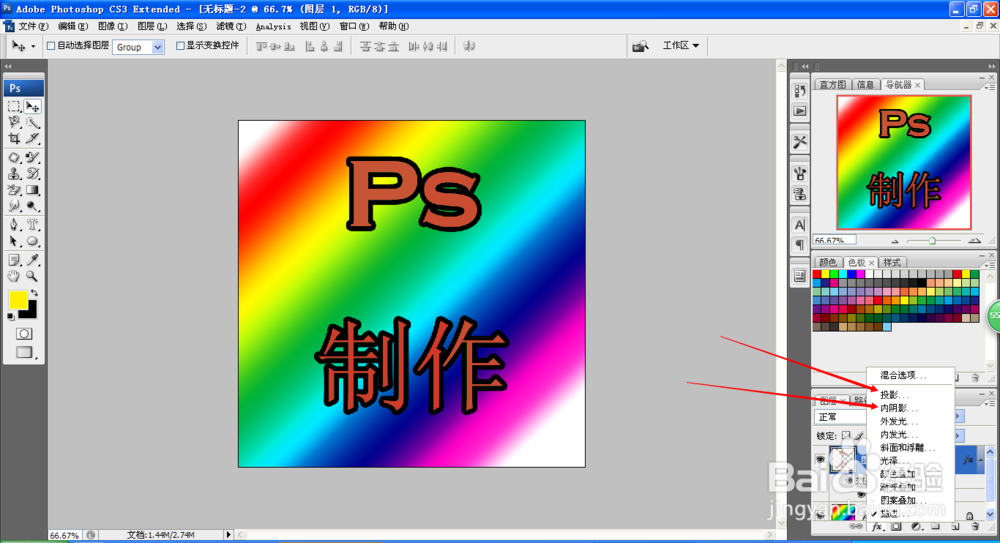Image resolution: width=1000 pixels, height=543 pixels.
Task: Select the Healing Brush tool
Action: (14, 157)
